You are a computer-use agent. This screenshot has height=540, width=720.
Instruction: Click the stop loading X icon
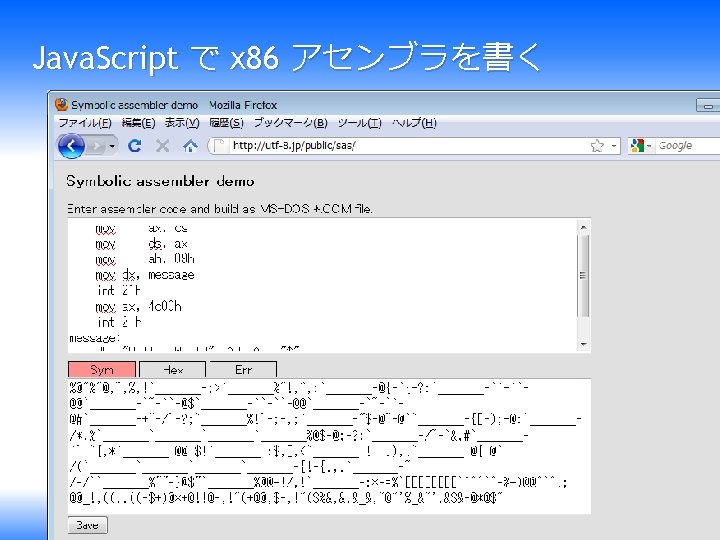[162, 146]
